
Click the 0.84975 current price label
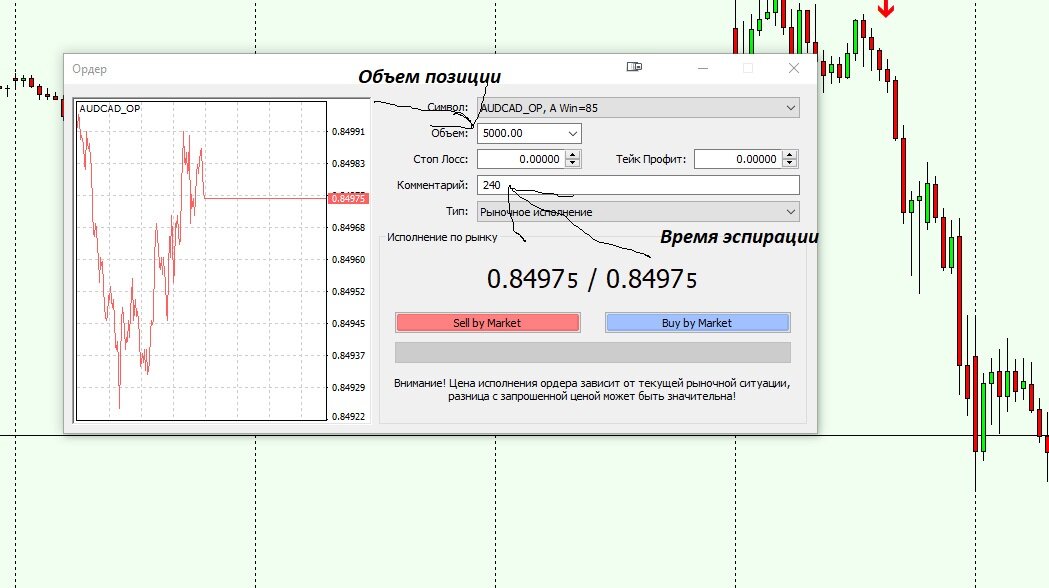coord(349,198)
